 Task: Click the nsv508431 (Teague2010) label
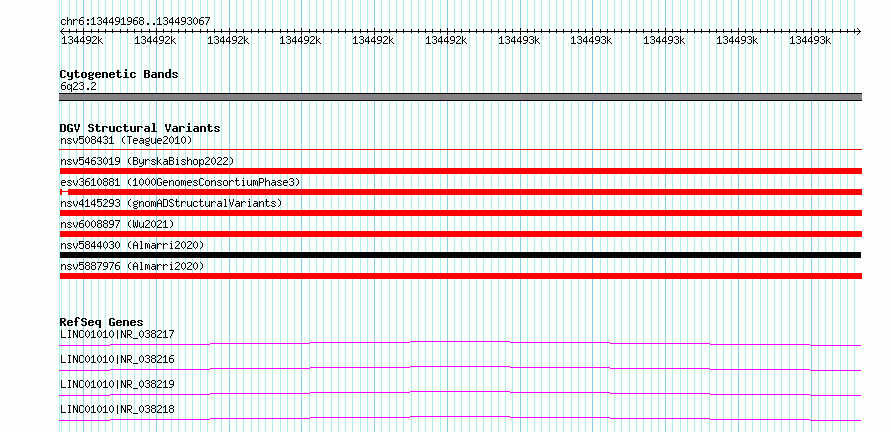click(x=126, y=140)
